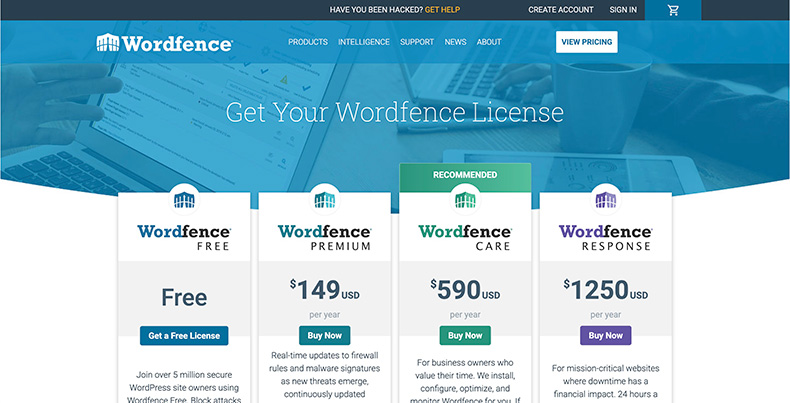This screenshot has width=790, height=403.
Task: Click the View Pricing button
Action: [586, 42]
